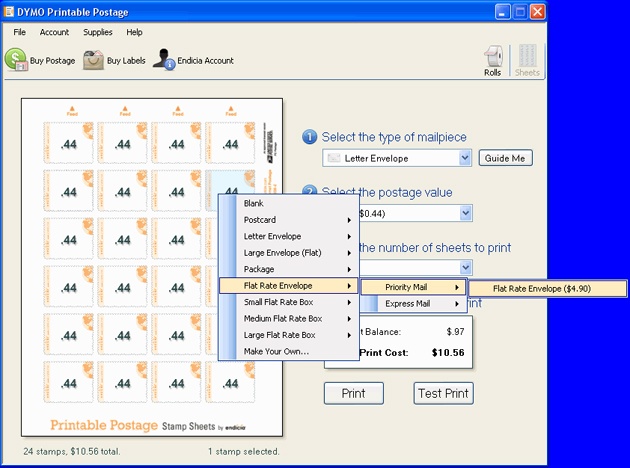Minimize the DYMO Printable Postage window

[x=502, y=12]
